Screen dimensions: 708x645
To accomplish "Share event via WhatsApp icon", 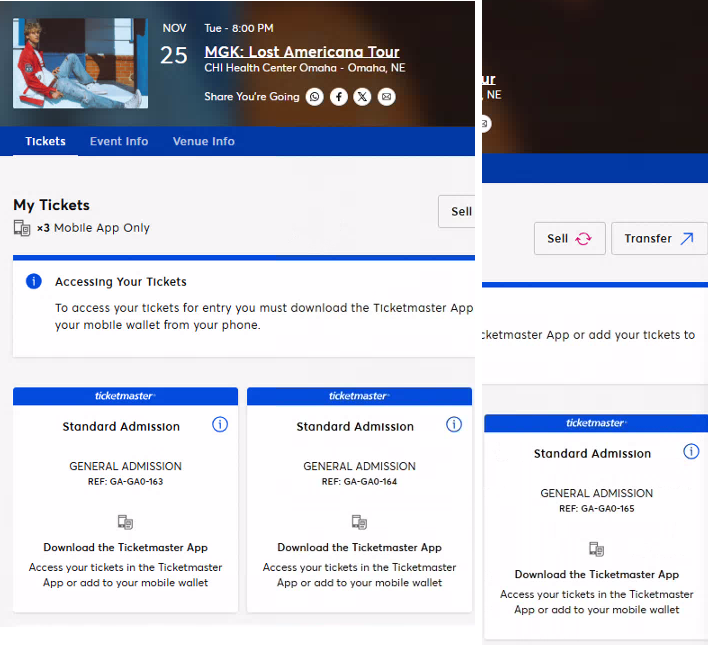I will (315, 97).
